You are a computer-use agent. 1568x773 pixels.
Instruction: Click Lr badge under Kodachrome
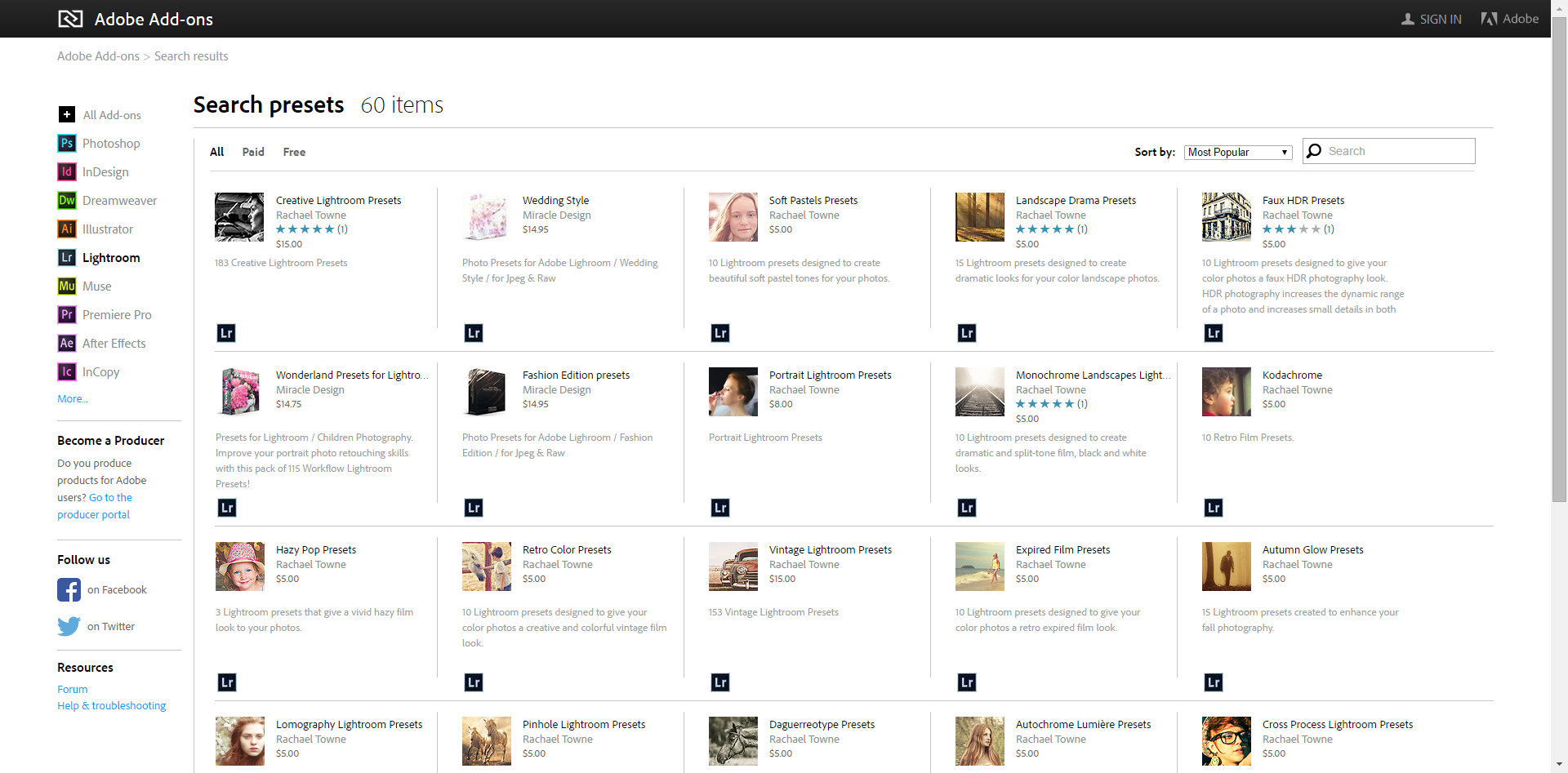pyautogui.click(x=1214, y=508)
